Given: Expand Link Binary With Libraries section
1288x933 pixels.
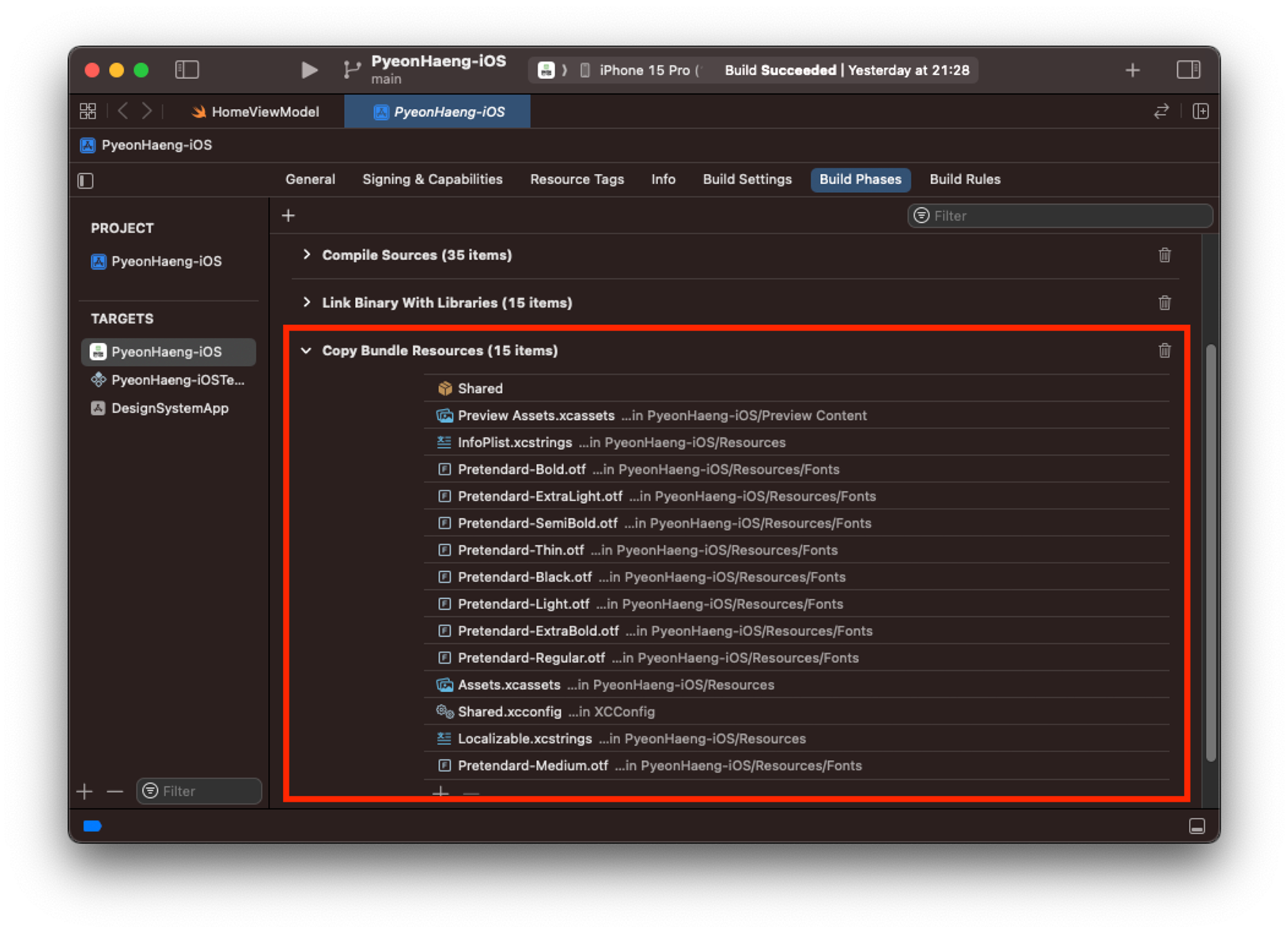Looking at the screenshot, I should tap(307, 303).
